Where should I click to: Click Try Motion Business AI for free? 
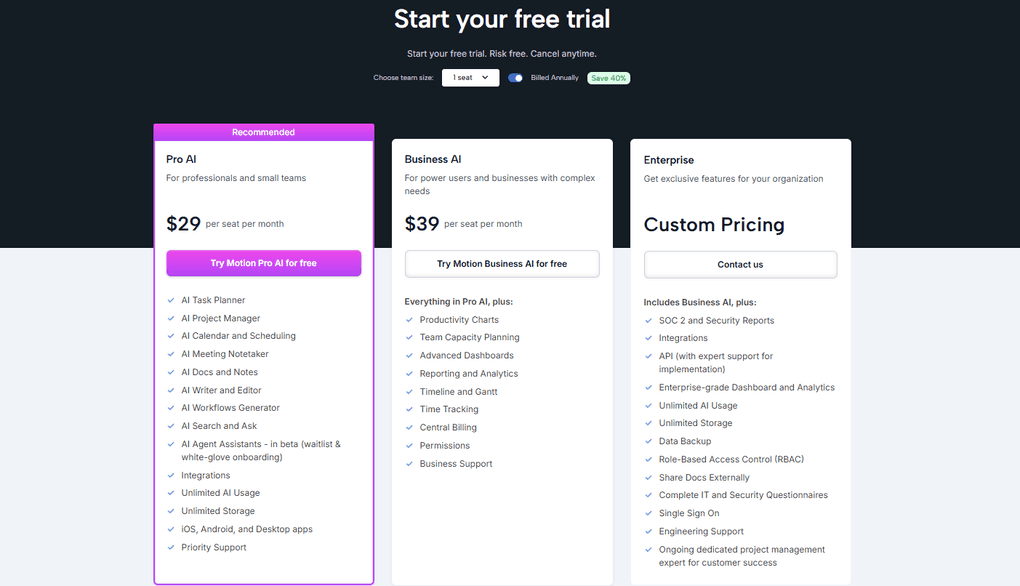(x=501, y=263)
